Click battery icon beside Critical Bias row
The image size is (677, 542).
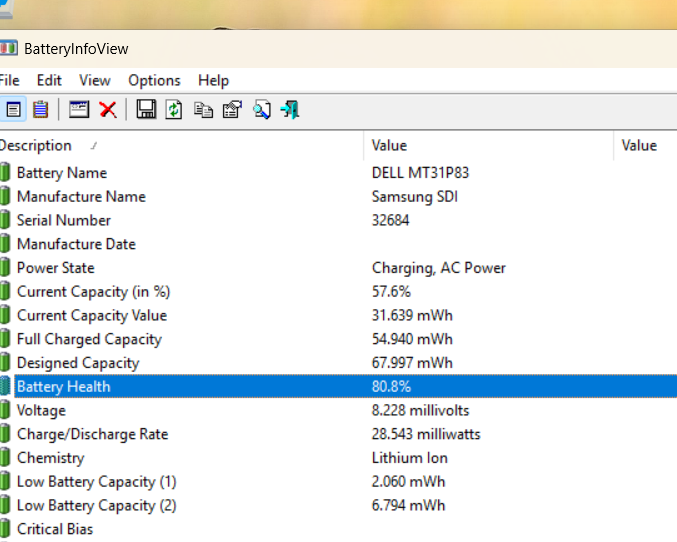pos(5,529)
